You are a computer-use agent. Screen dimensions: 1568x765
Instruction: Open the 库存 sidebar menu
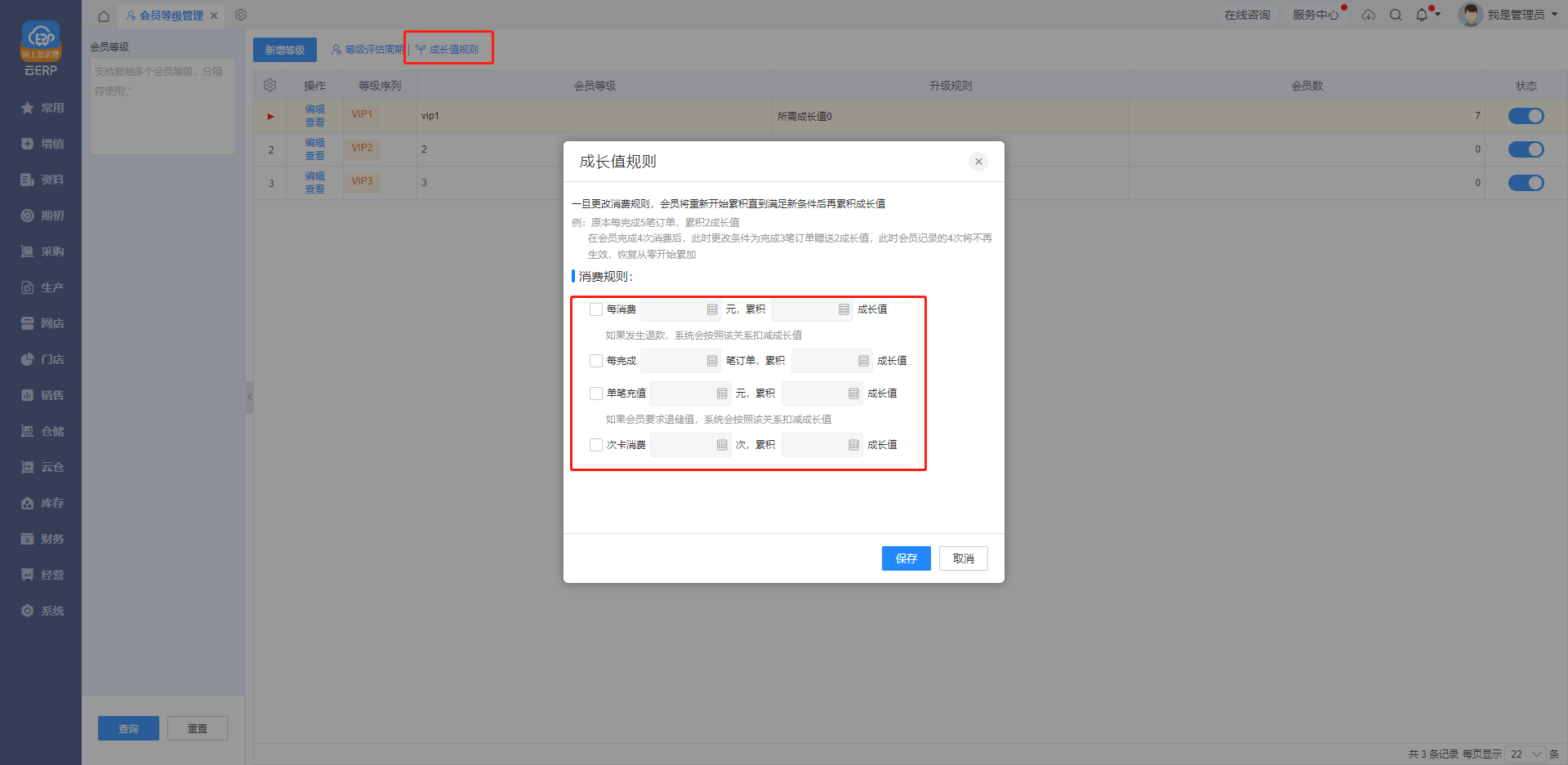click(x=41, y=503)
